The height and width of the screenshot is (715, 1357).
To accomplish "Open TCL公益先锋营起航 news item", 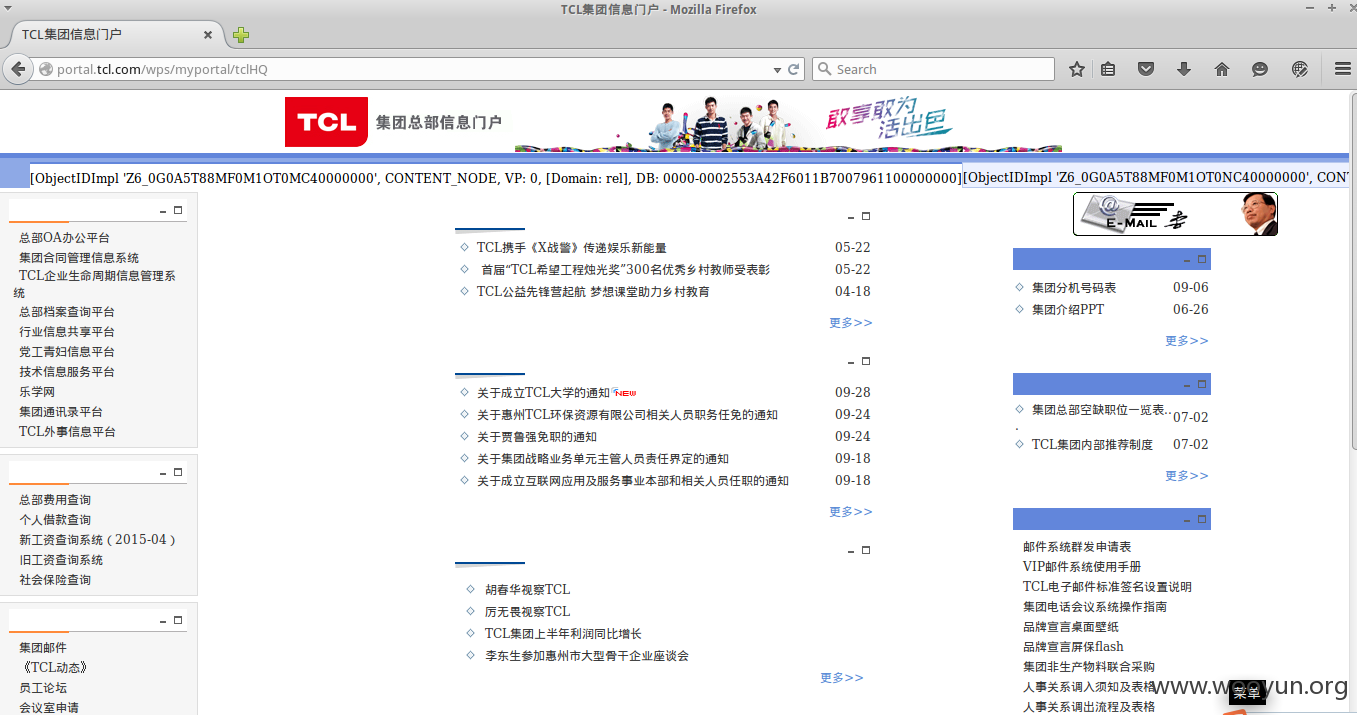I will click(593, 292).
